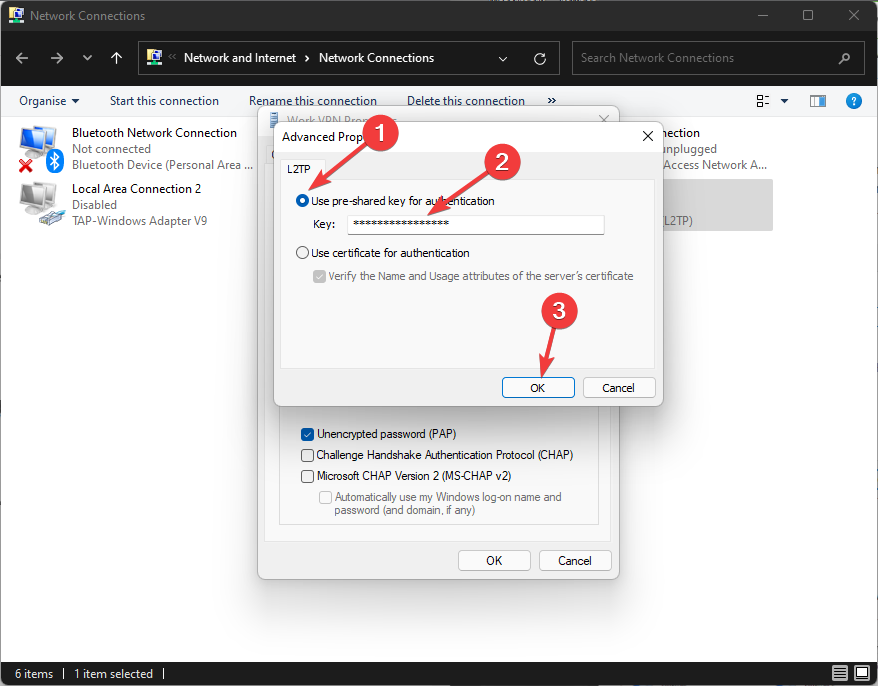Enable Challenge Handshake Authentication Protocol (CHAP)
This screenshot has height=686, width=878.
[x=308, y=455]
